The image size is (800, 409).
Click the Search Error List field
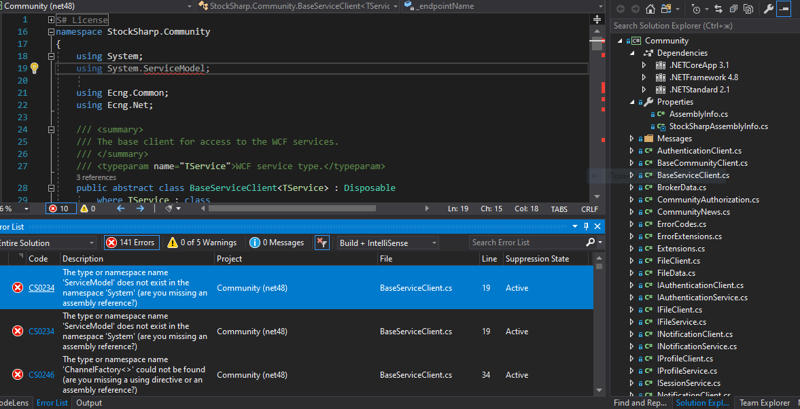pyautogui.click(x=528, y=243)
